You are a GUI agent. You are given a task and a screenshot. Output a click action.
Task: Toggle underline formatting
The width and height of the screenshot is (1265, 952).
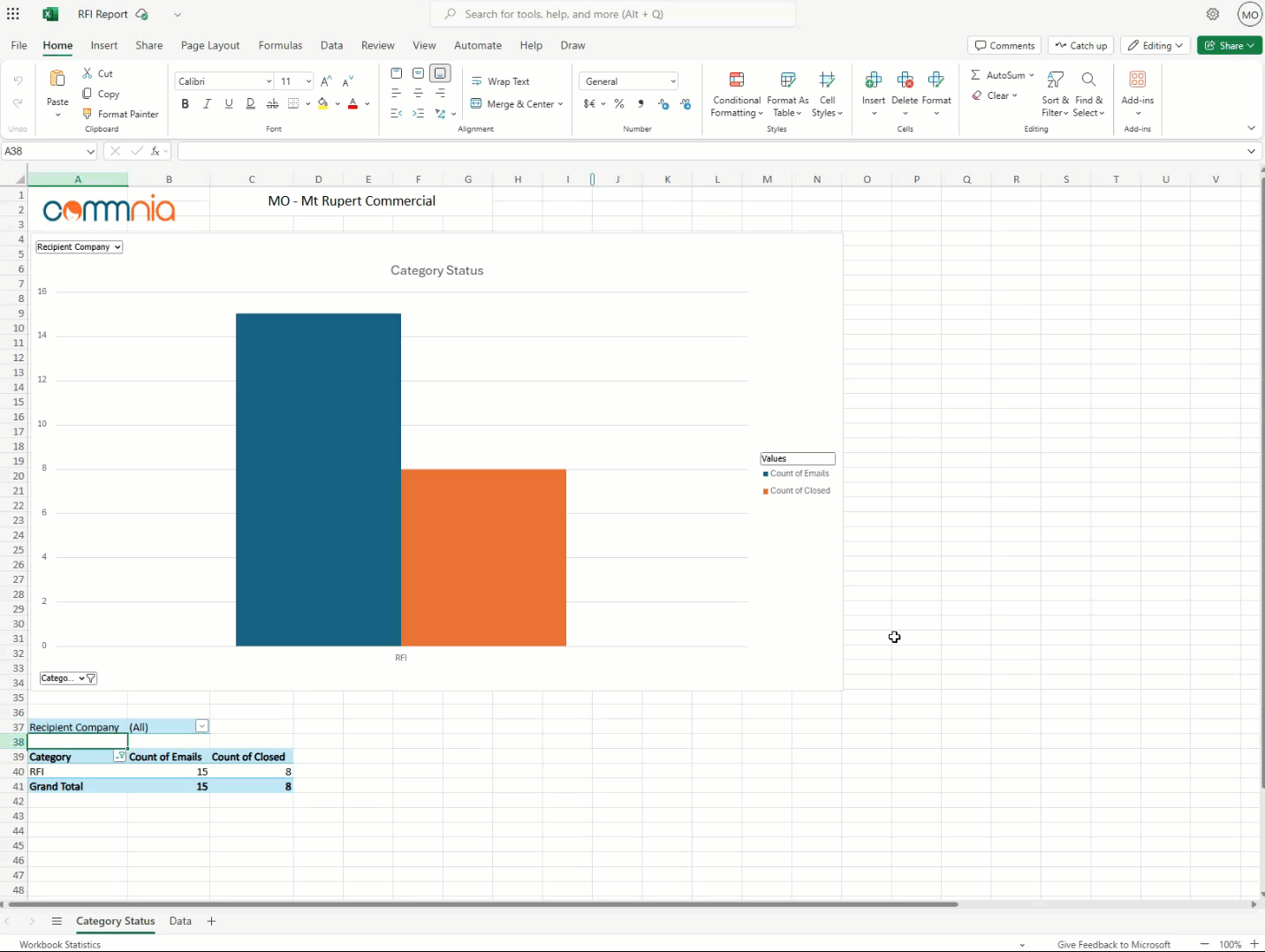coord(229,103)
